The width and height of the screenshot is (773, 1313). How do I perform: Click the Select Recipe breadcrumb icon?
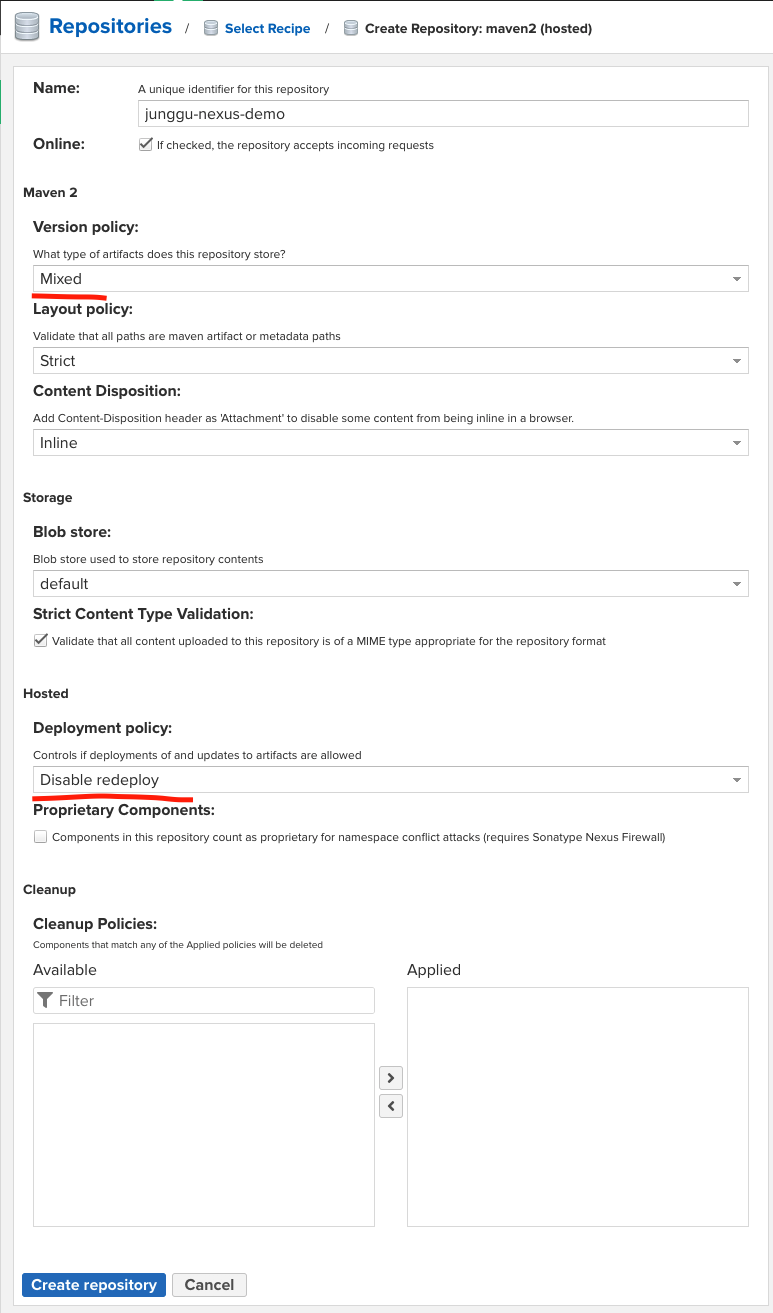tap(211, 29)
